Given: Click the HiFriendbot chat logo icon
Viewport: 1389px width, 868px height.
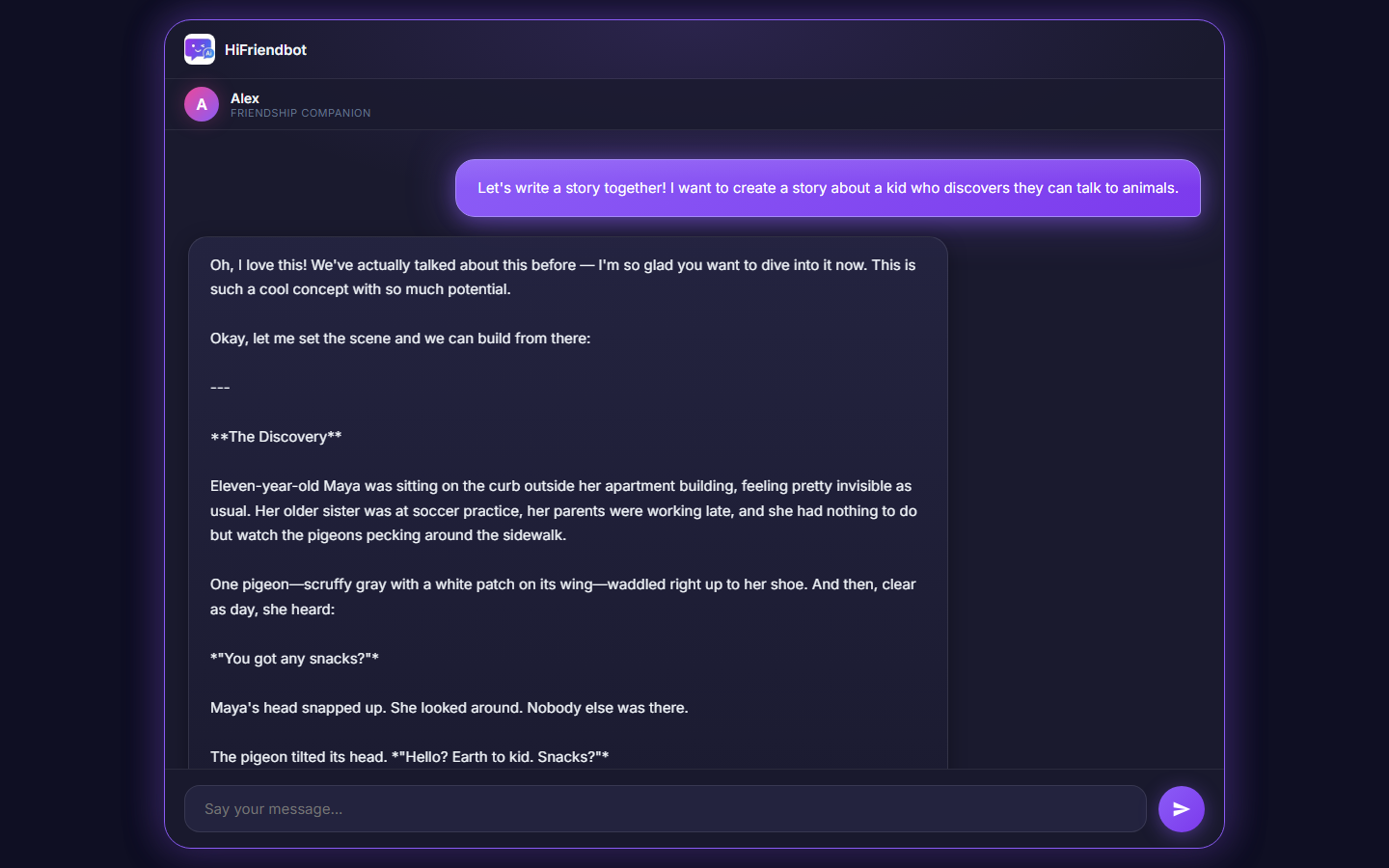Looking at the screenshot, I should tap(200, 49).
